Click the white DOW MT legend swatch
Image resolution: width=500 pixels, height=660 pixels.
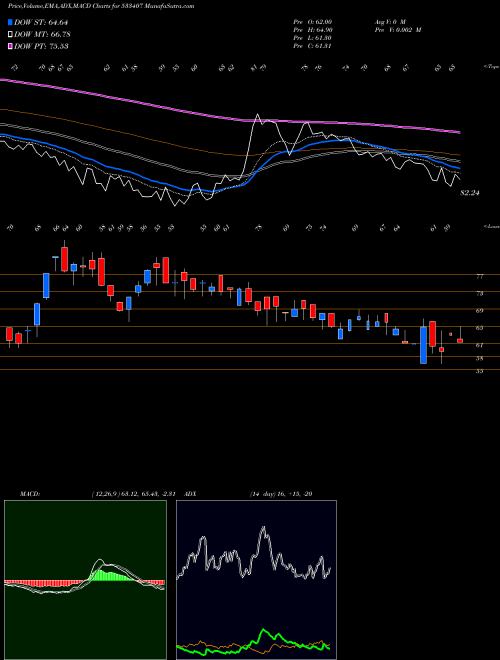click(x=10, y=34)
